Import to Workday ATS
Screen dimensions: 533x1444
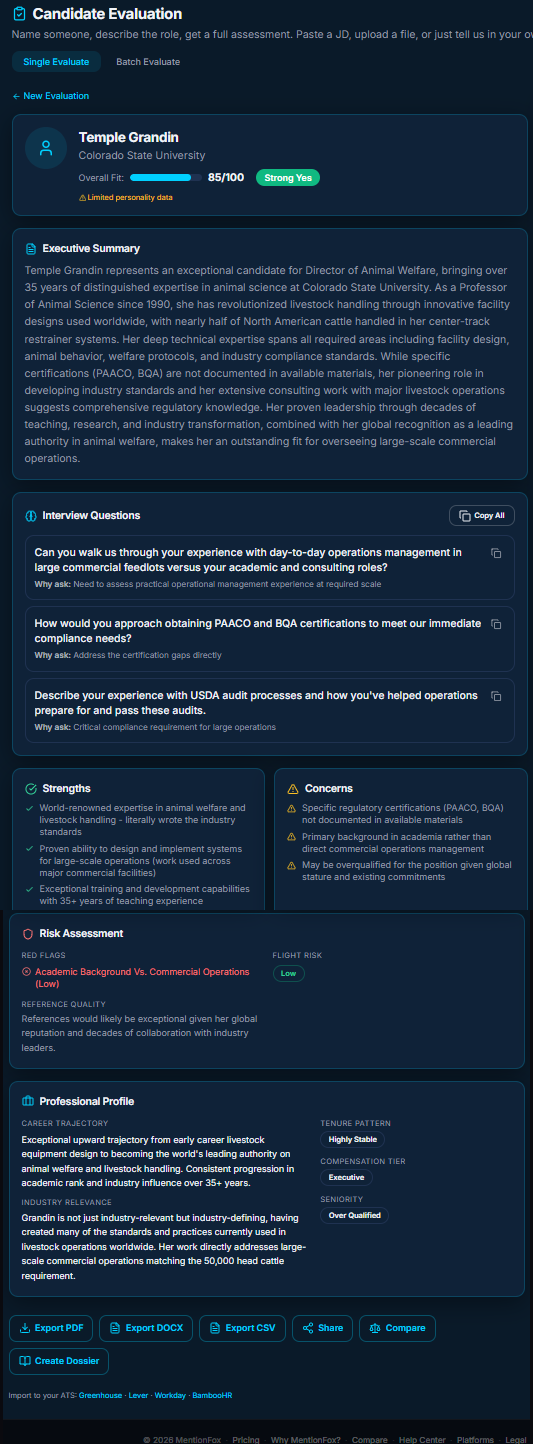tap(170, 1395)
